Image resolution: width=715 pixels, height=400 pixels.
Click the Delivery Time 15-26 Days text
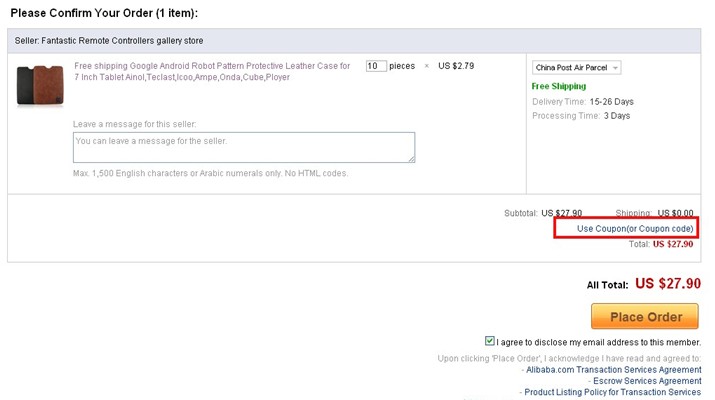tap(583, 102)
